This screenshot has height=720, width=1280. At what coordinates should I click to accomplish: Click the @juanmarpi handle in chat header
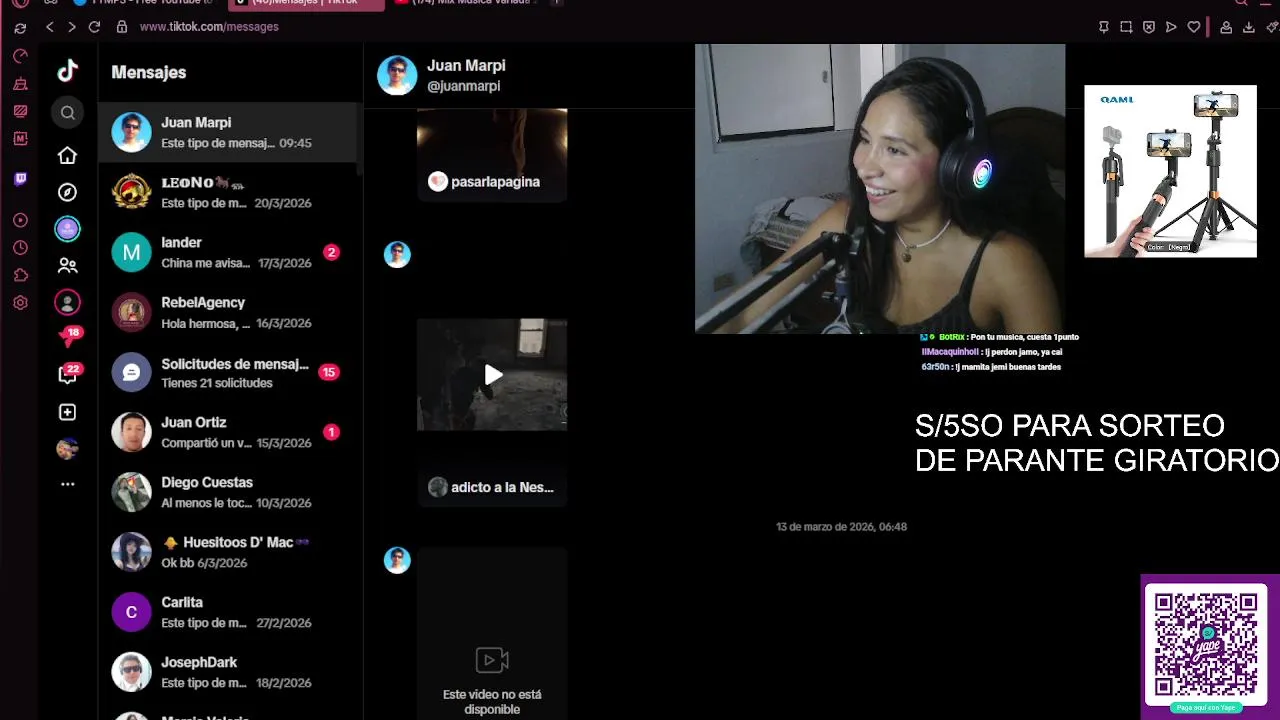coord(464,86)
